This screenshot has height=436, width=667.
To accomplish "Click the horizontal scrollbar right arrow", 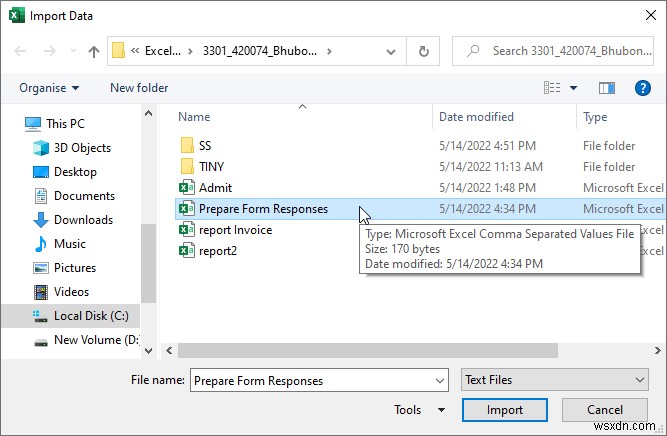I will (x=657, y=351).
